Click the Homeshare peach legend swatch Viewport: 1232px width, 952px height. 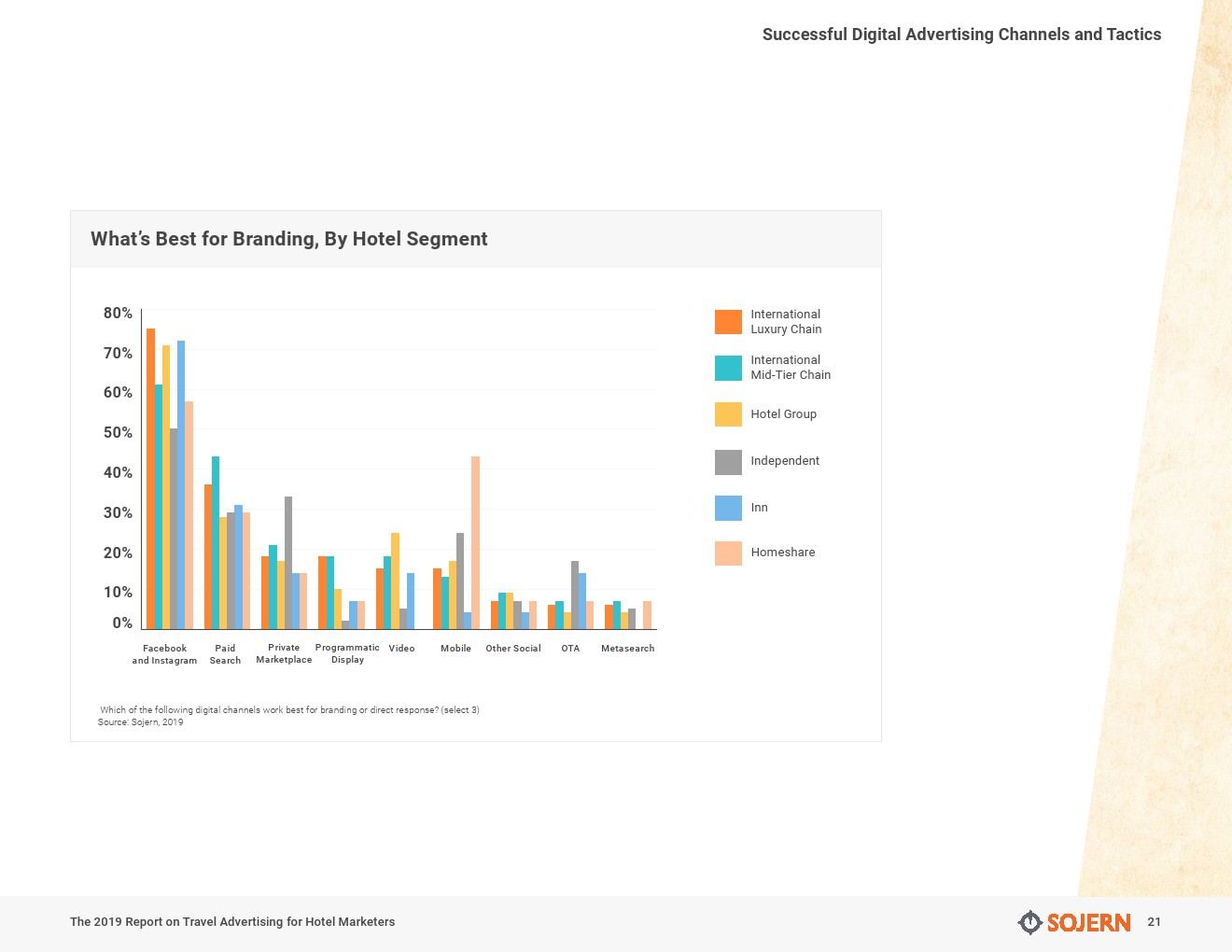[728, 553]
